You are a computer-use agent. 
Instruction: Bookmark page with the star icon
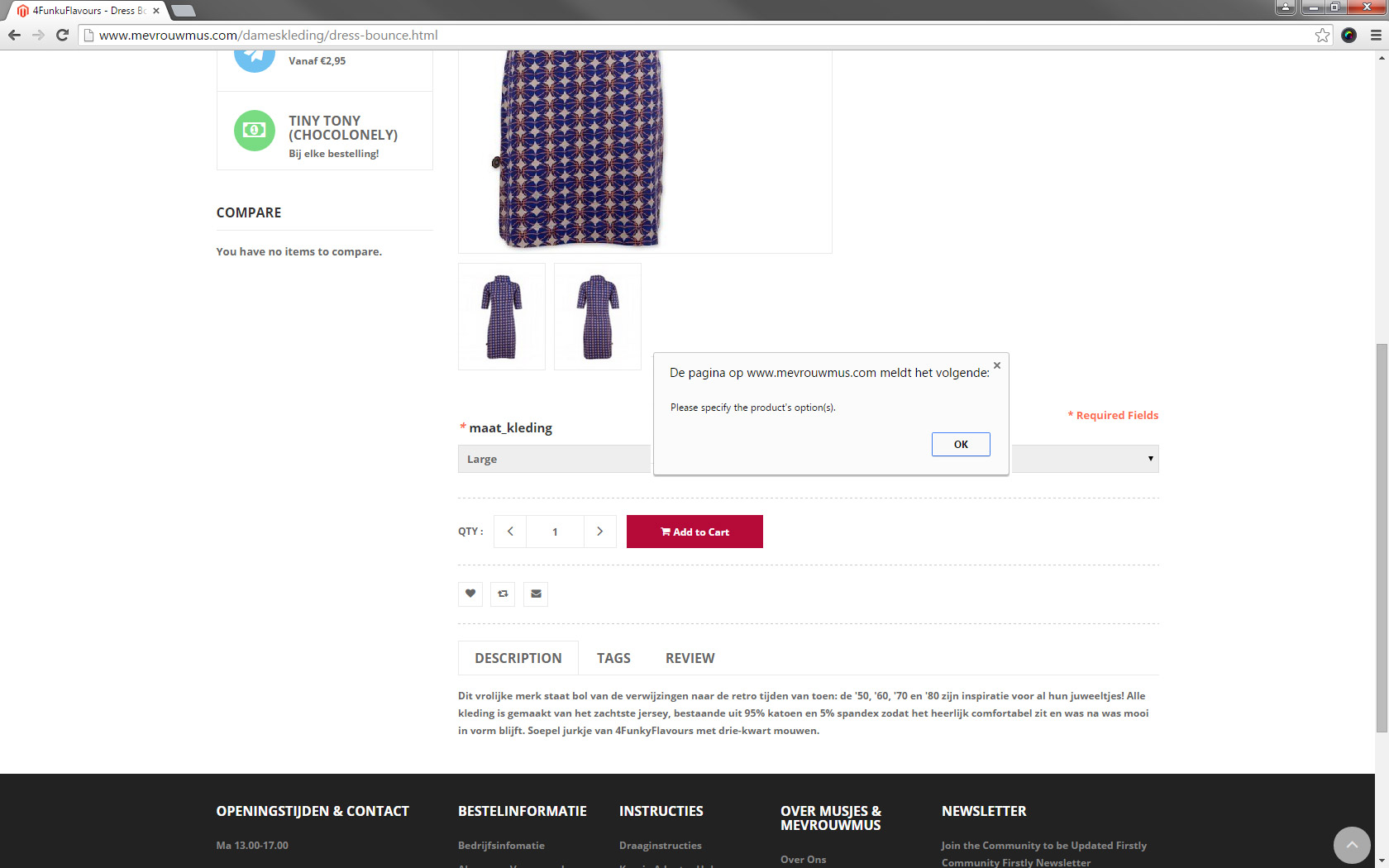(1322, 35)
